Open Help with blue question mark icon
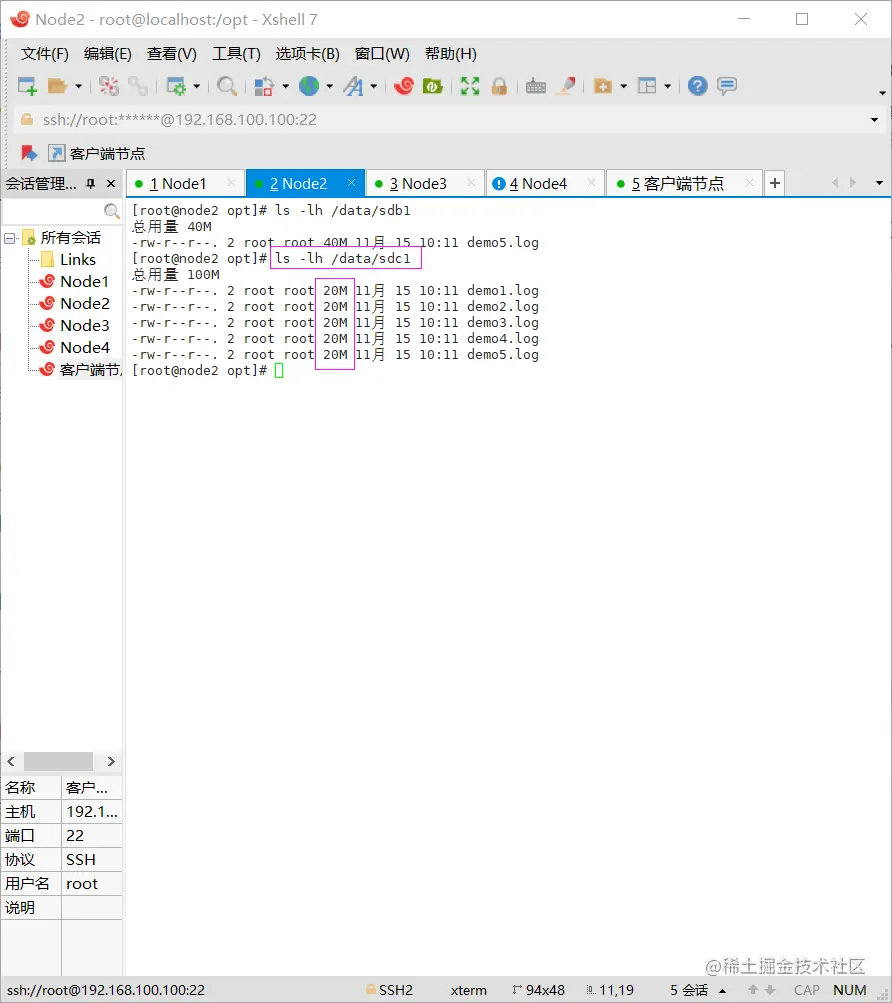 (697, 85)
